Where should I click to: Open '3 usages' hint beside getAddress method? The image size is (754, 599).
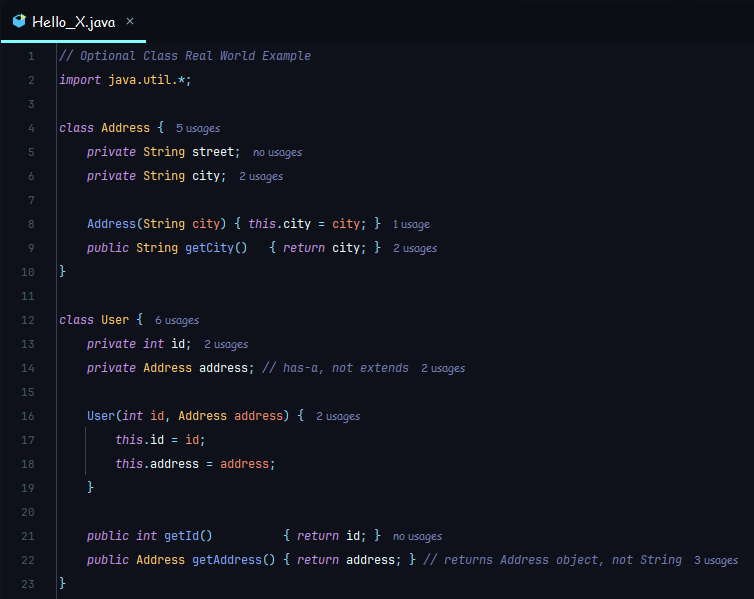[x=716, y=561]
